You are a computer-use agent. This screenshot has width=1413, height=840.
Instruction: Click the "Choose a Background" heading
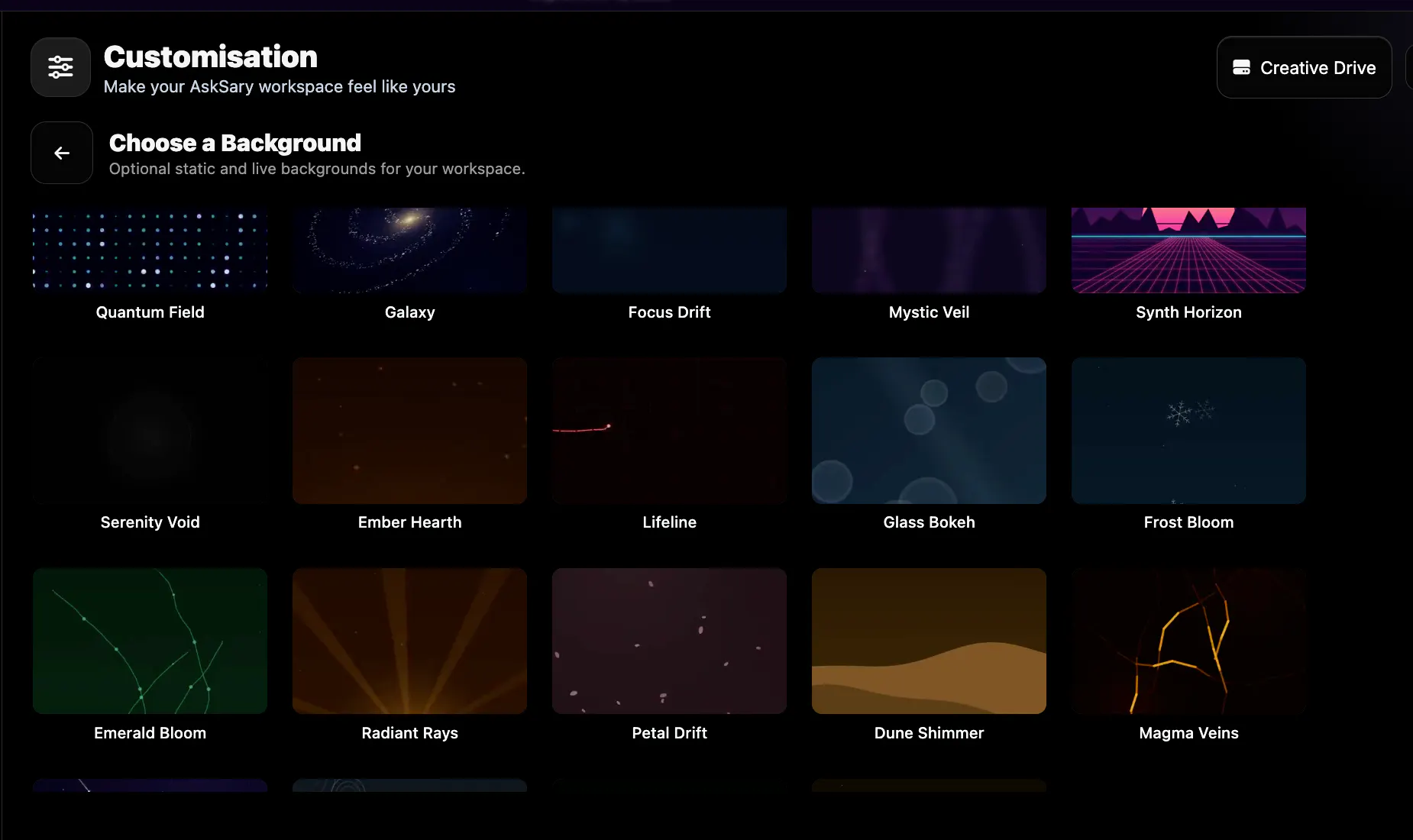point(235,143)
